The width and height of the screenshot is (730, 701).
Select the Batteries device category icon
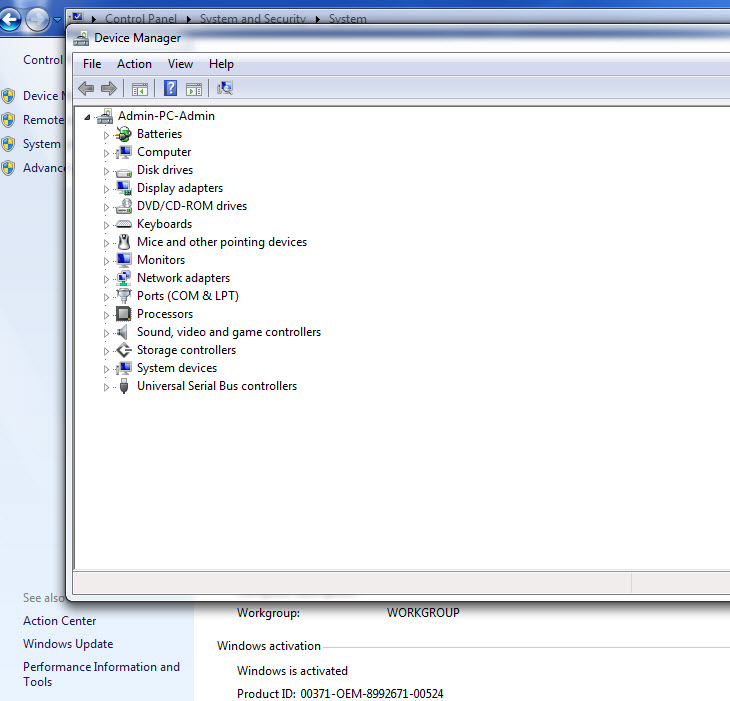click(x=124, y=134)
